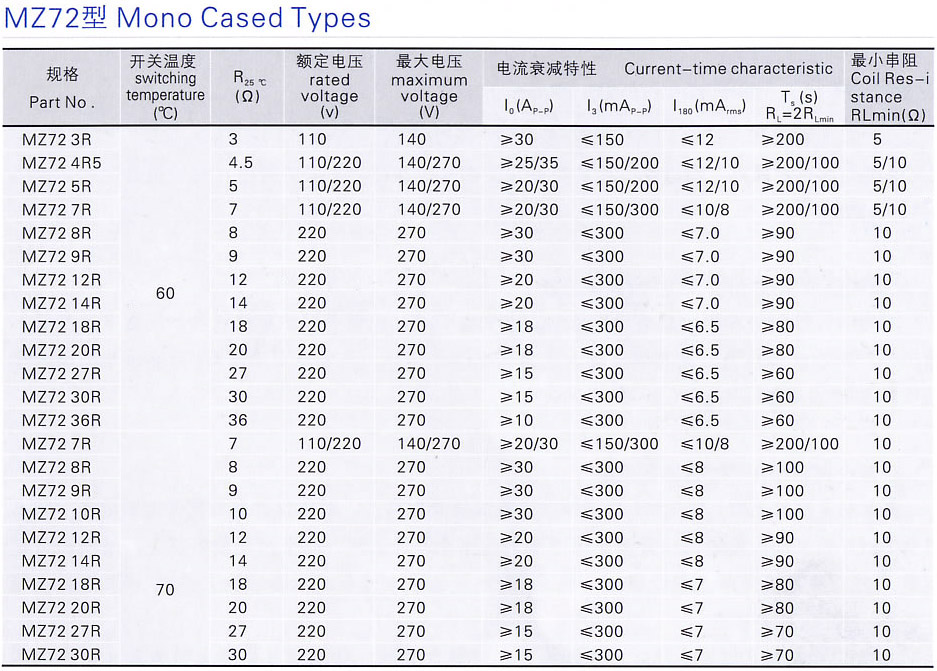Click the I3 value "≤300" for MZ72 36R
937x671 pixels.
coord(602,421)
